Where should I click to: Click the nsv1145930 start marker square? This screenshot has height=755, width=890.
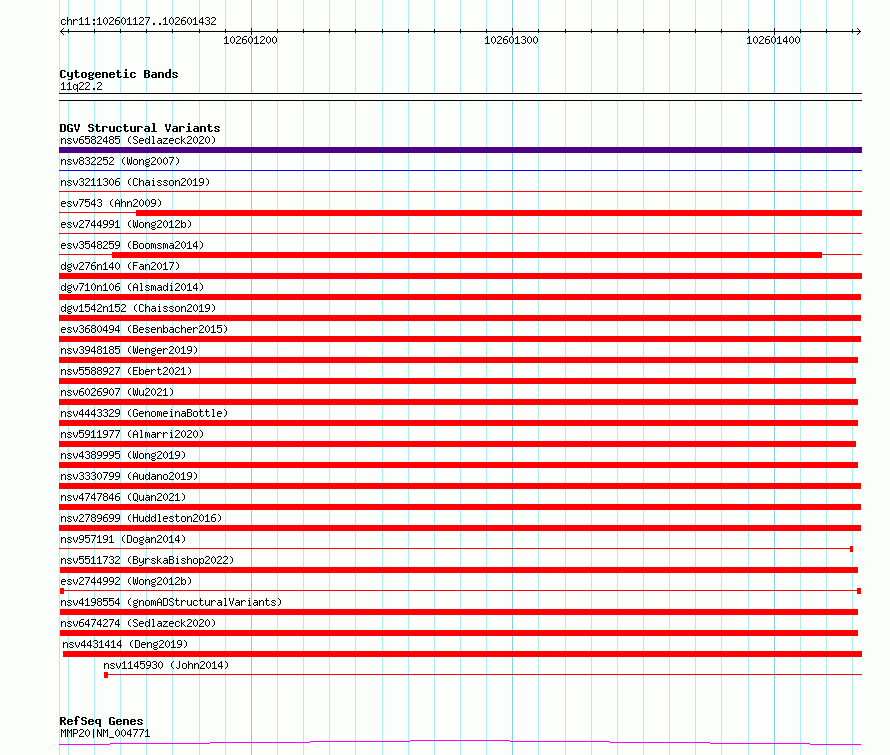click(x=106, y=675)
